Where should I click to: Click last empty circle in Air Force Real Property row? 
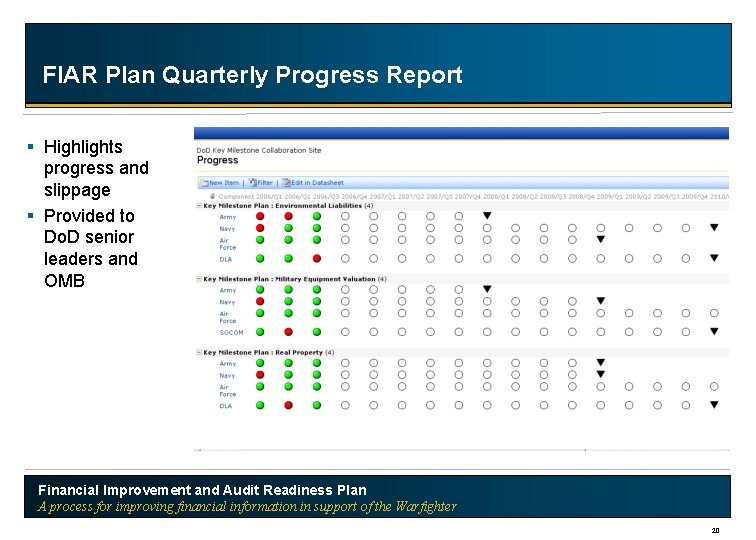click(714, 386)
